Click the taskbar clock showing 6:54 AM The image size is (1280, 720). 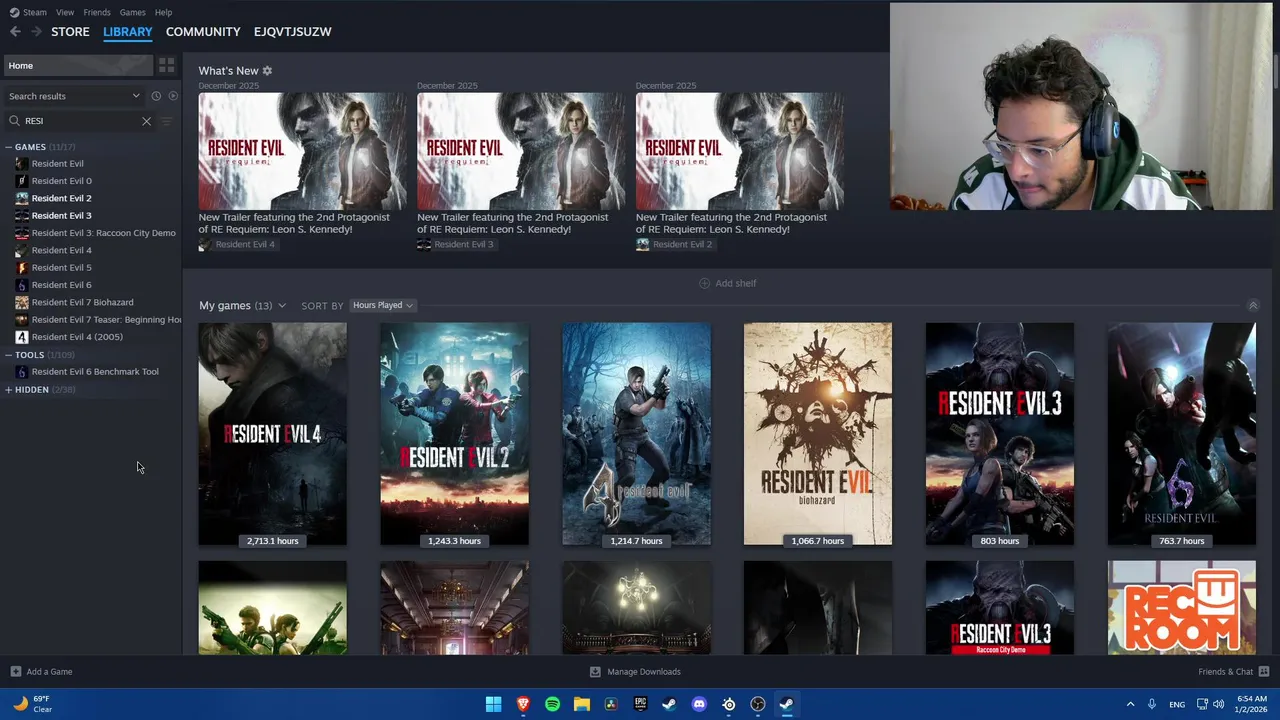pyautogui.click(x=1252, y=704)
